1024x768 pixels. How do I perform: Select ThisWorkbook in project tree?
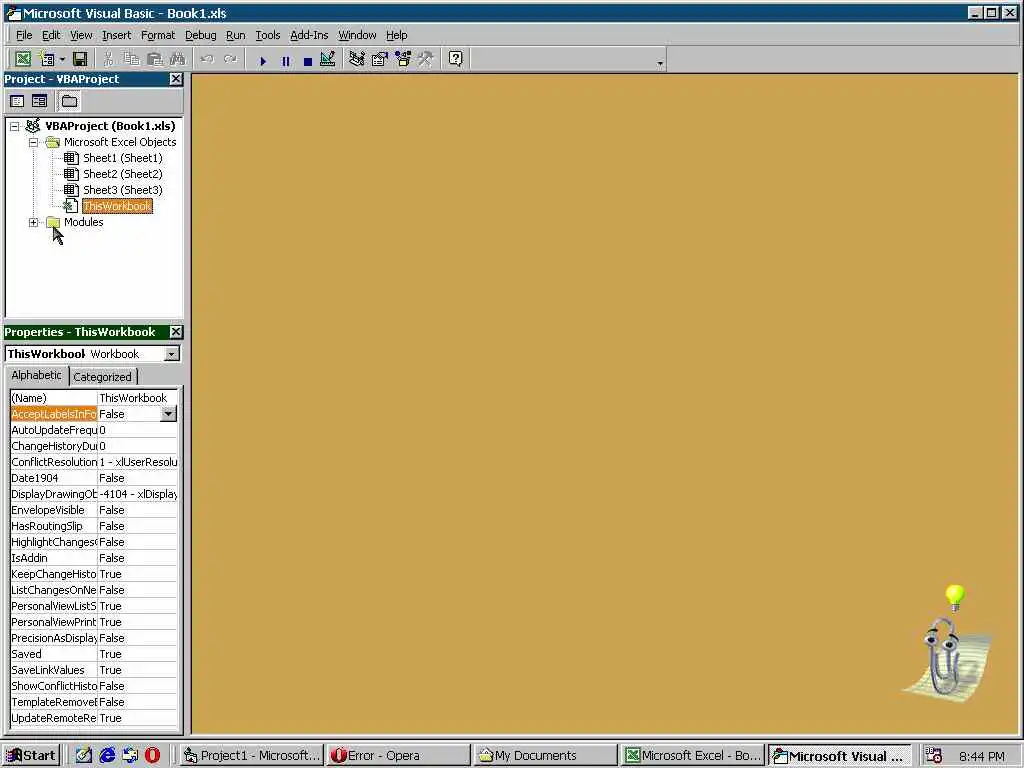(x=118, y=206)
